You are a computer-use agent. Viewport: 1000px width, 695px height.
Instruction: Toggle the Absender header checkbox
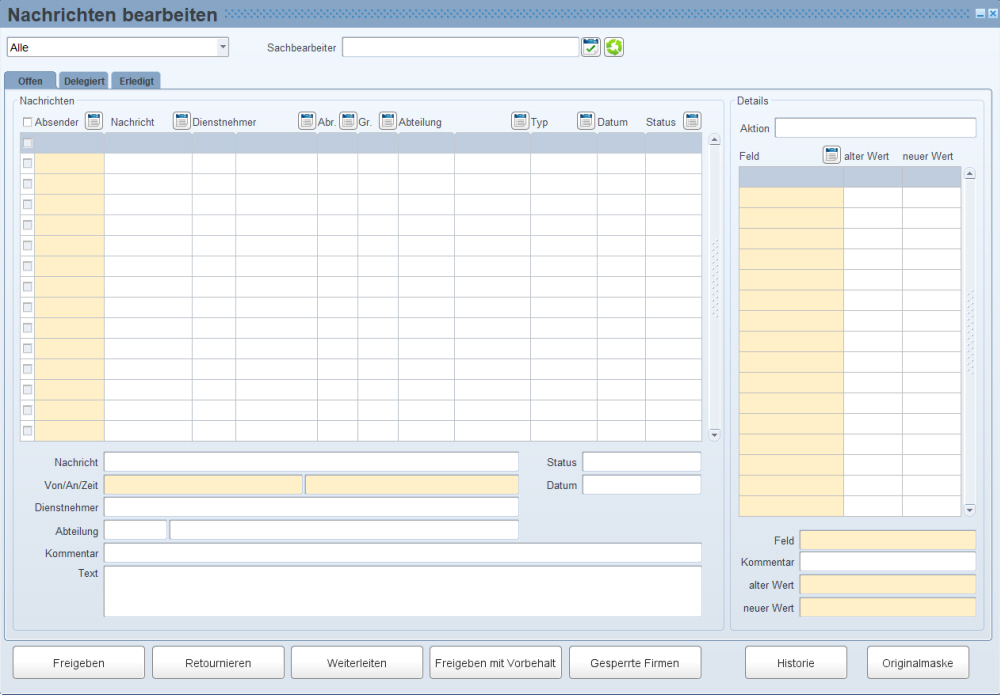27,122
